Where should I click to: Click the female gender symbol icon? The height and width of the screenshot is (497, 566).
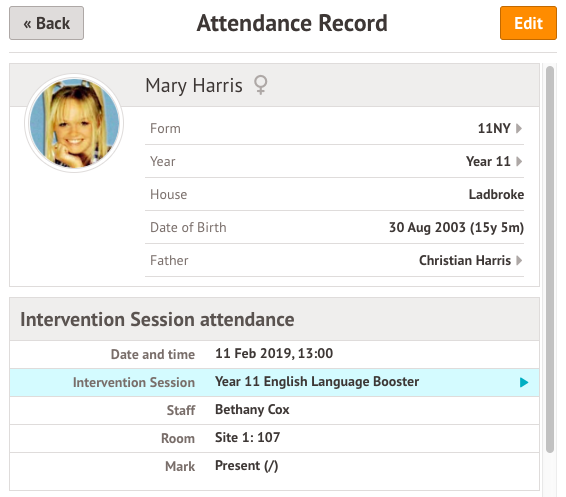pyautogui.click(x=261, y=85)
